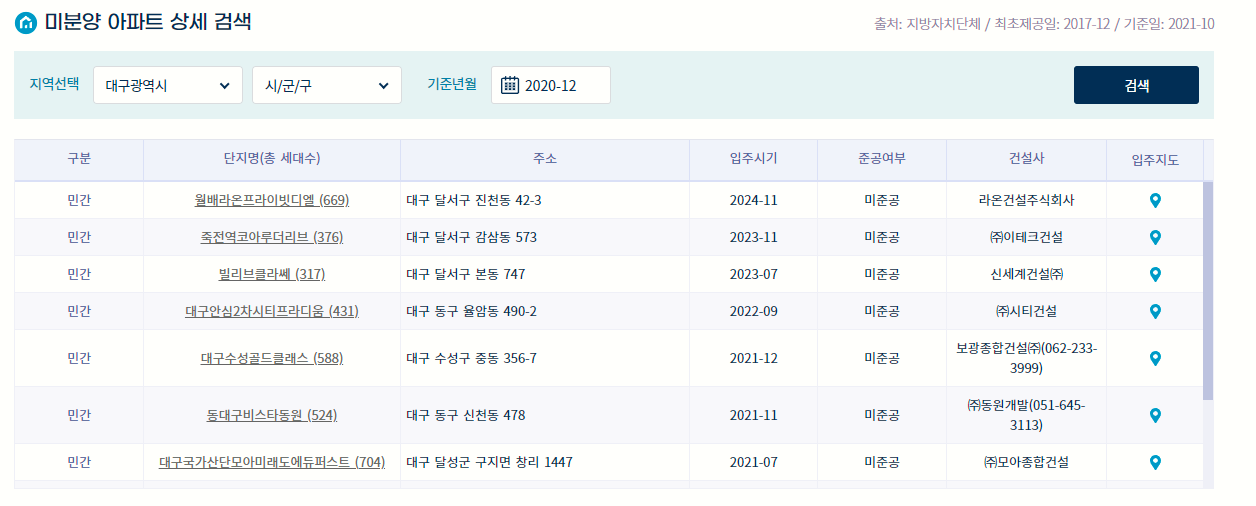Click address 대구 달서구 본동 747
Screen dimensions: 1256x506
466,274
